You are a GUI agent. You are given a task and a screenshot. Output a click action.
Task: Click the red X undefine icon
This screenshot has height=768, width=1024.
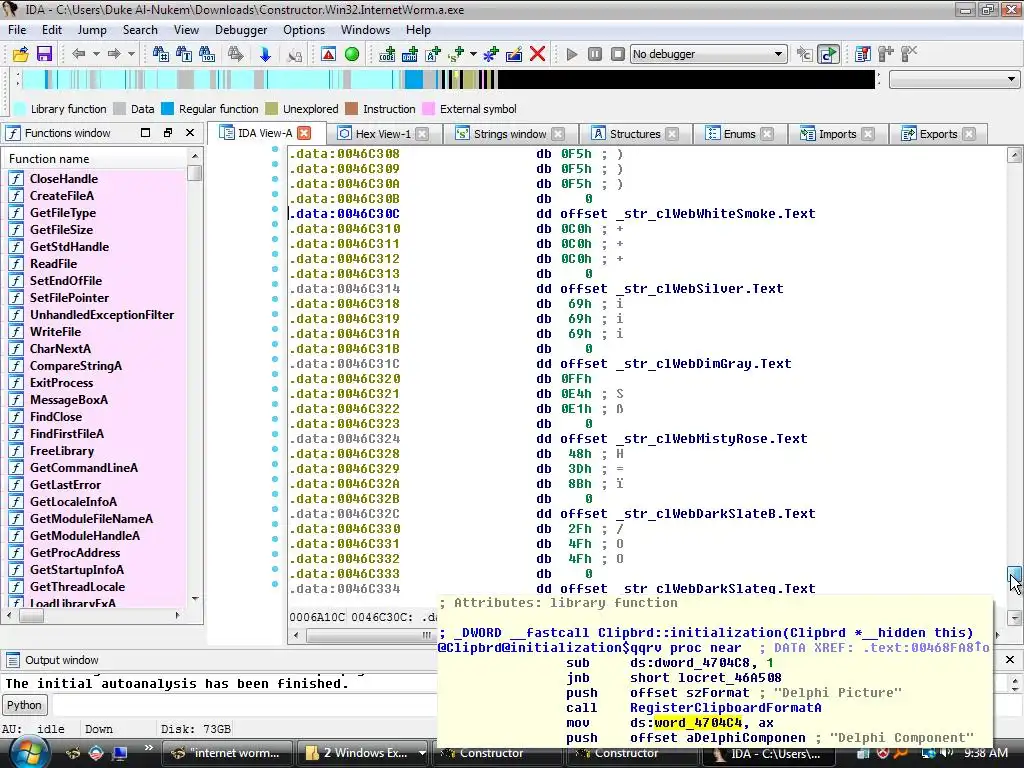pyautogui.click(x=537, y=54)
